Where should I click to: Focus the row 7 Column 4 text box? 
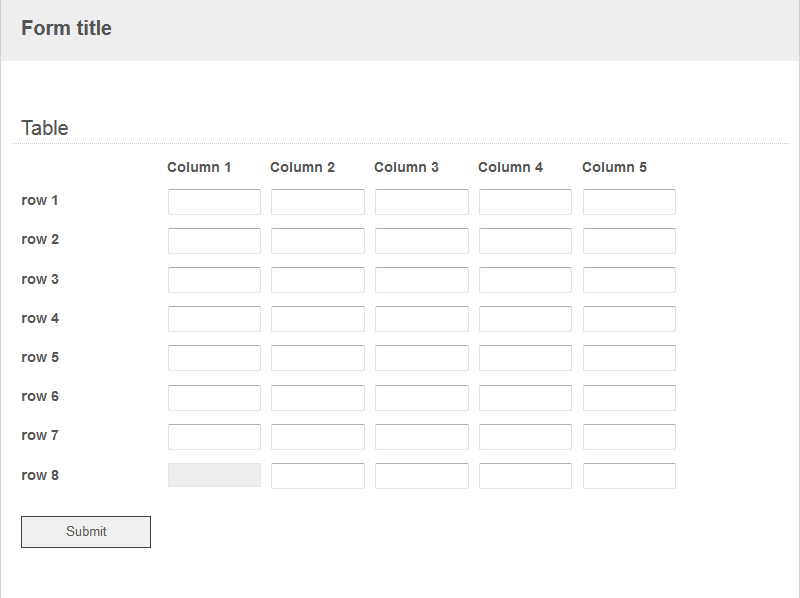coord(526,437)
